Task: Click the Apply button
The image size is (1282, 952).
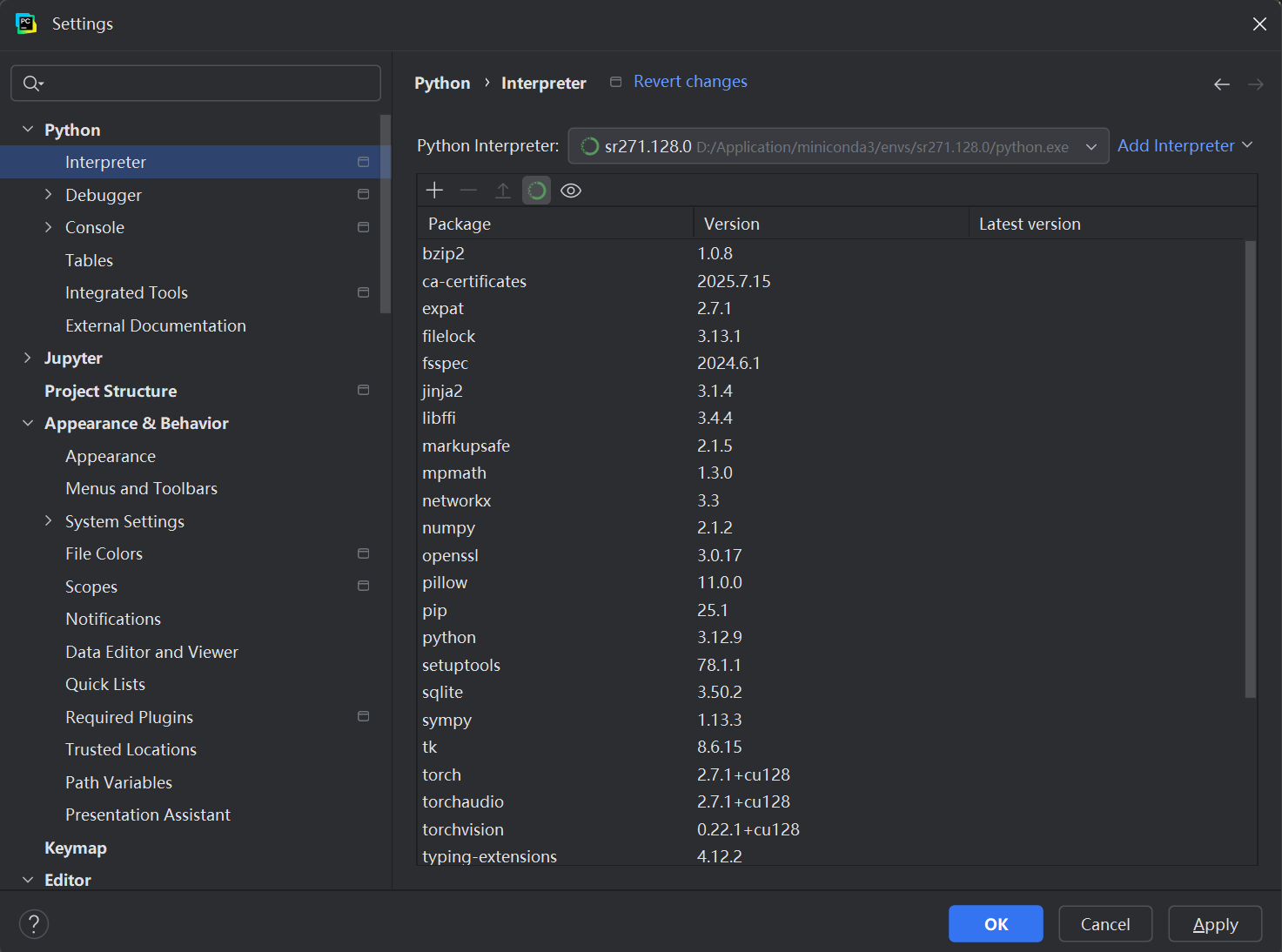Action: pyautogui.click(x=1215, y=923)
